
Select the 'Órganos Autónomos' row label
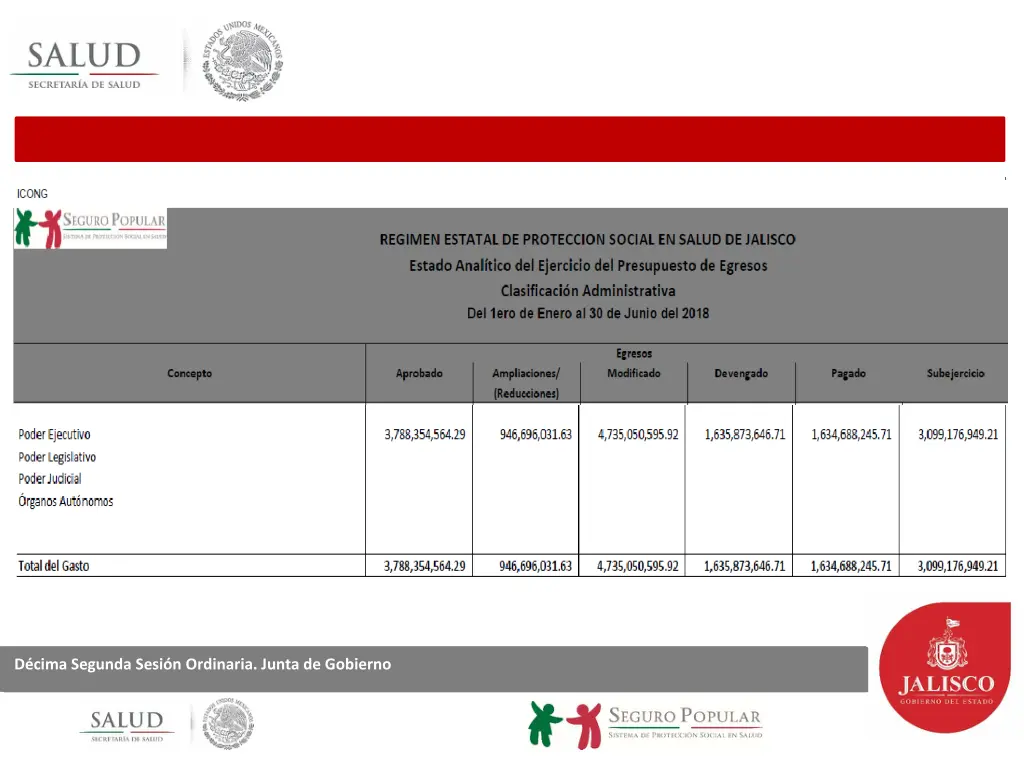65,502
